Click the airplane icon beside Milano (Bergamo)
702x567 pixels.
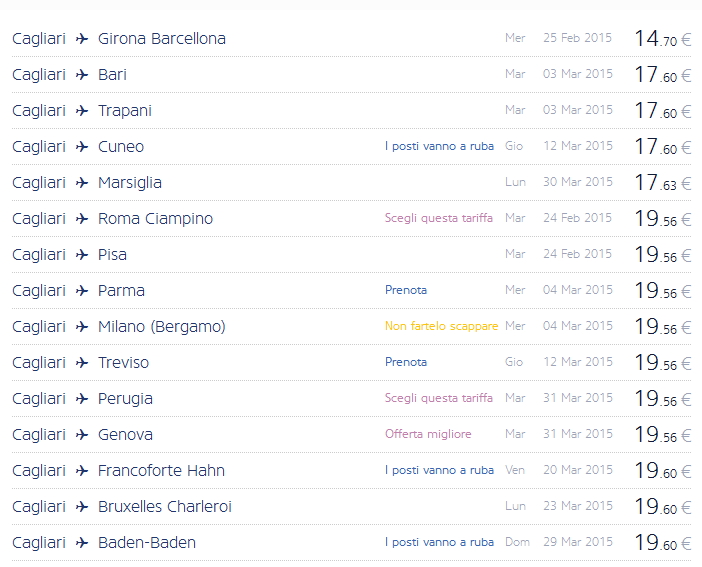click(82, 327)
